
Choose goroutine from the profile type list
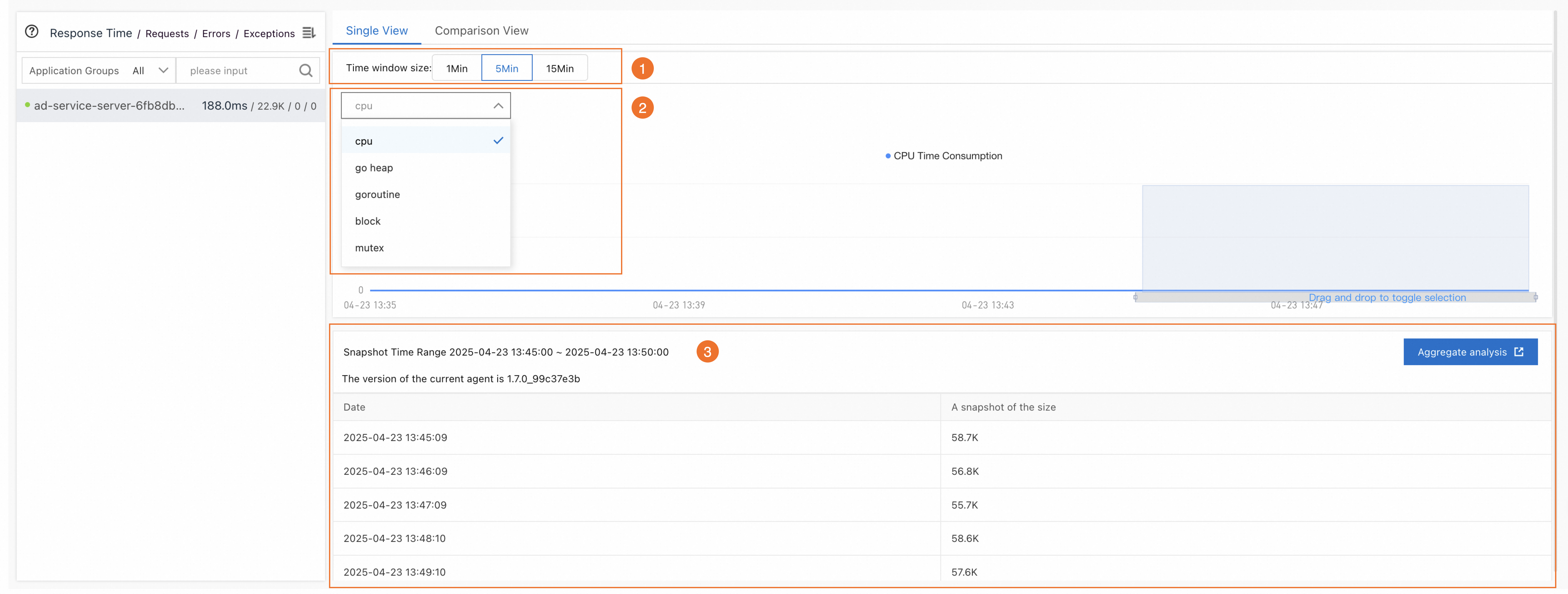(377, 194)
